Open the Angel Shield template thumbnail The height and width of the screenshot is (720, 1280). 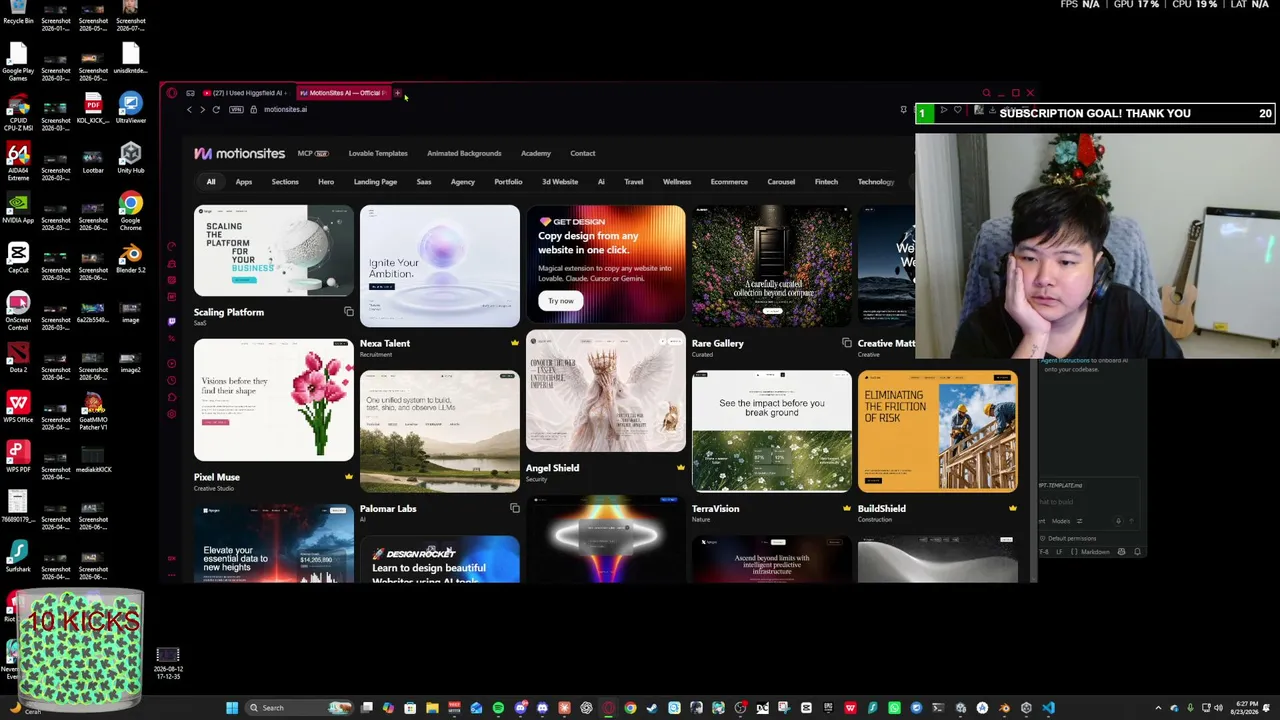(606, 391)
